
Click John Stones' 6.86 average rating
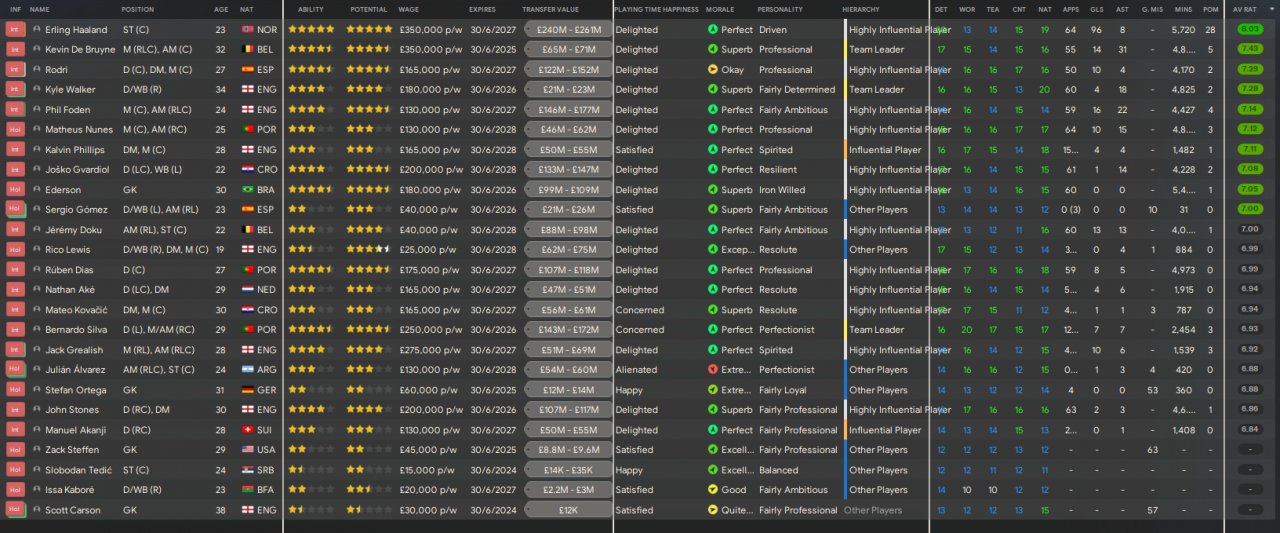(x=1250, y=410)
